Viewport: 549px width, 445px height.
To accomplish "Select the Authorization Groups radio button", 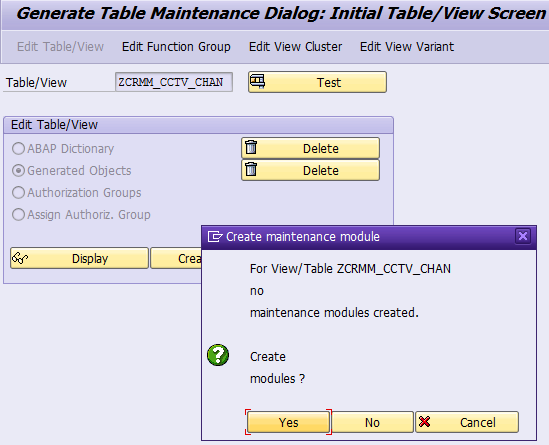I will (x=18, y=193).
